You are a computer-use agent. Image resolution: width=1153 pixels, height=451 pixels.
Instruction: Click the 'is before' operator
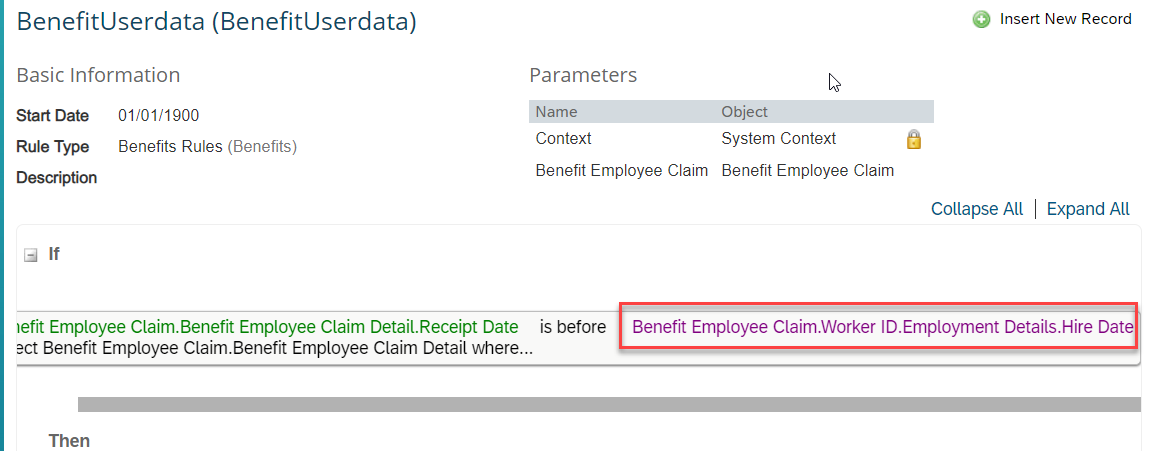[573, 327]
